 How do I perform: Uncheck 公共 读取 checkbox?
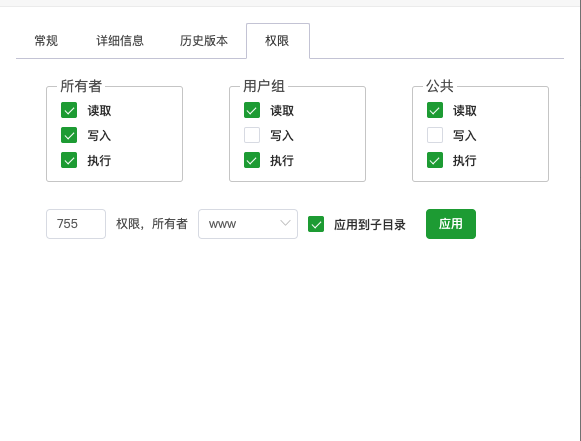point(435,110)
